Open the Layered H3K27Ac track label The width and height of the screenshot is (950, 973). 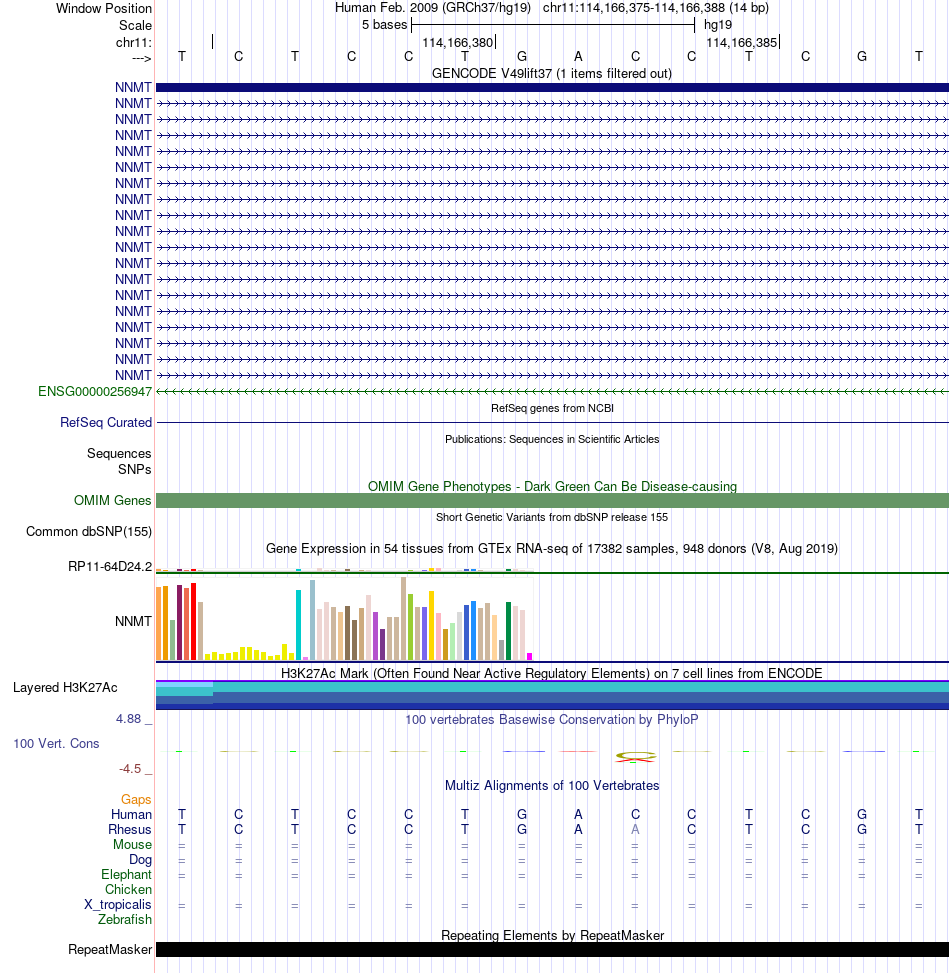tap(65, 688)
